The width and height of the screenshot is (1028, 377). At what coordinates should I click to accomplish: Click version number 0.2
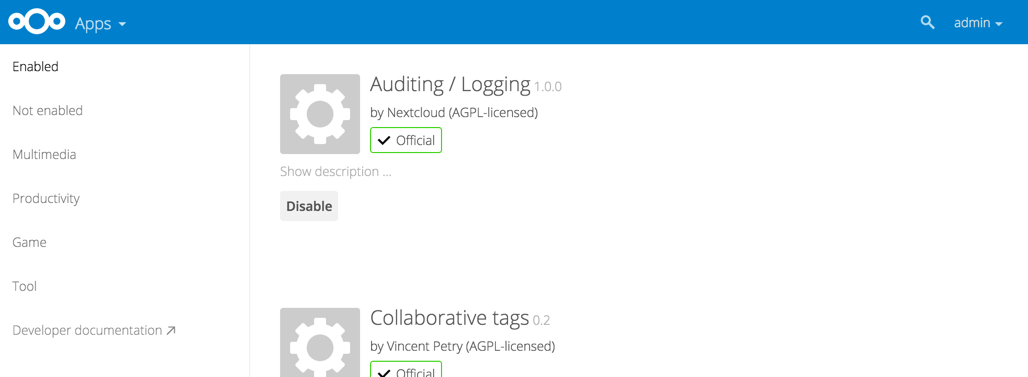click(541, 321)
